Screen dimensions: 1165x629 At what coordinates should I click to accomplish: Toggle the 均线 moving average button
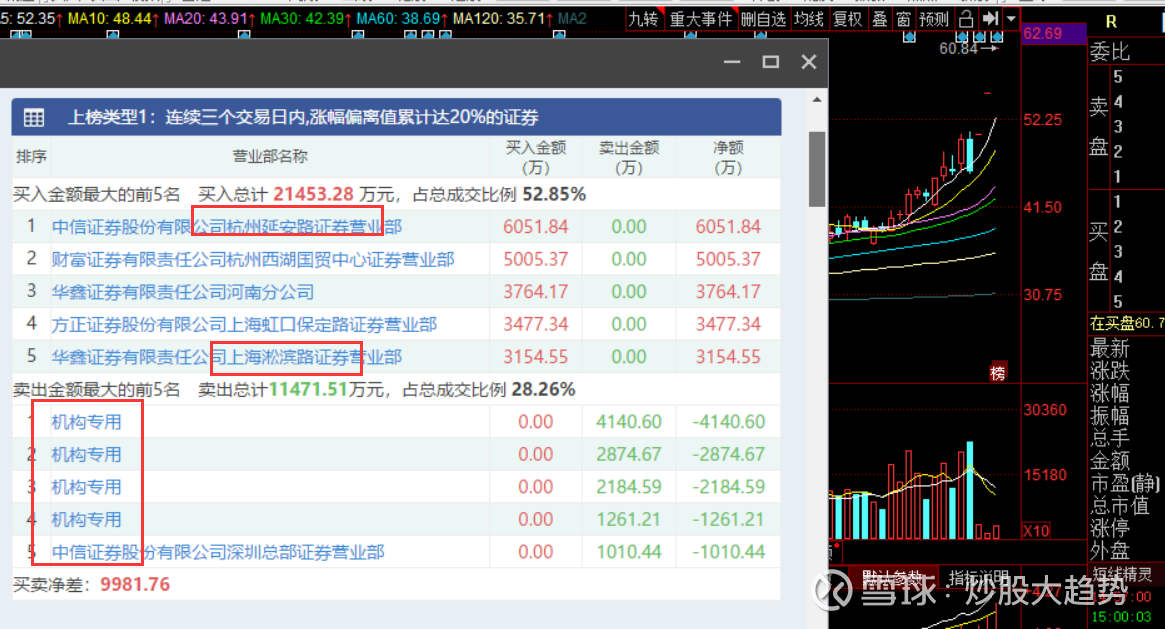point(808,19)
